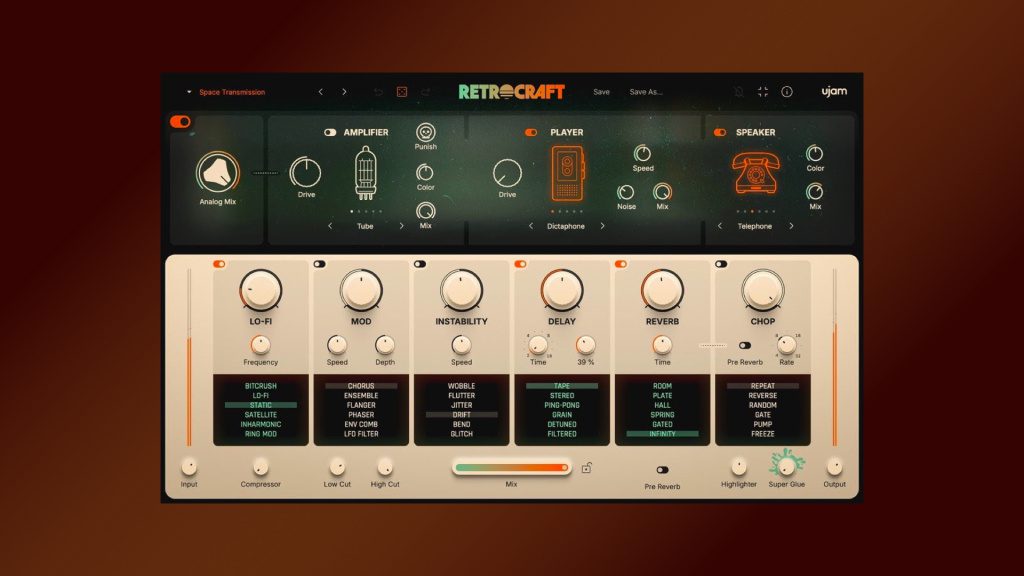Viewport: 1024px width, 576px height.
Task: Click the Dictaphone player image
Action: point(567,173)
